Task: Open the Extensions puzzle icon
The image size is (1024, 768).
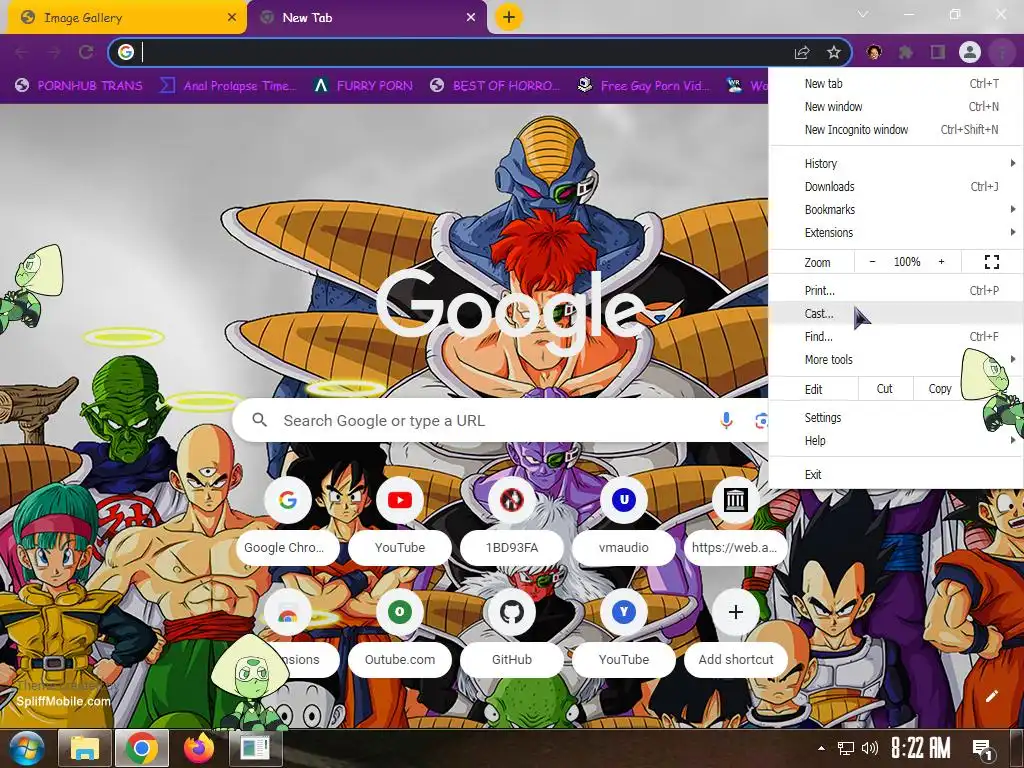Action: point(905,52)
